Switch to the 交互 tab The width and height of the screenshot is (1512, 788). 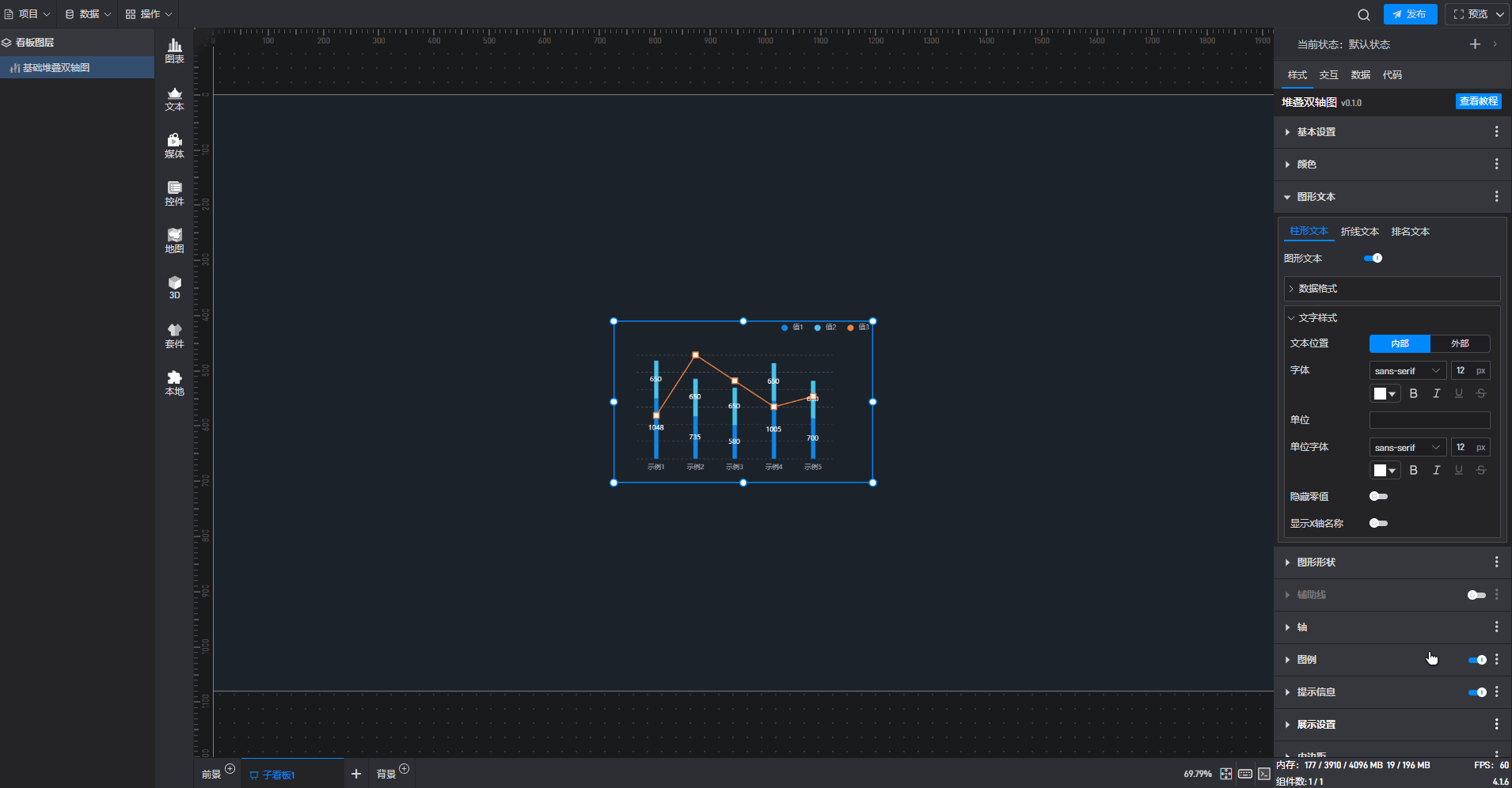[1328, 75]
